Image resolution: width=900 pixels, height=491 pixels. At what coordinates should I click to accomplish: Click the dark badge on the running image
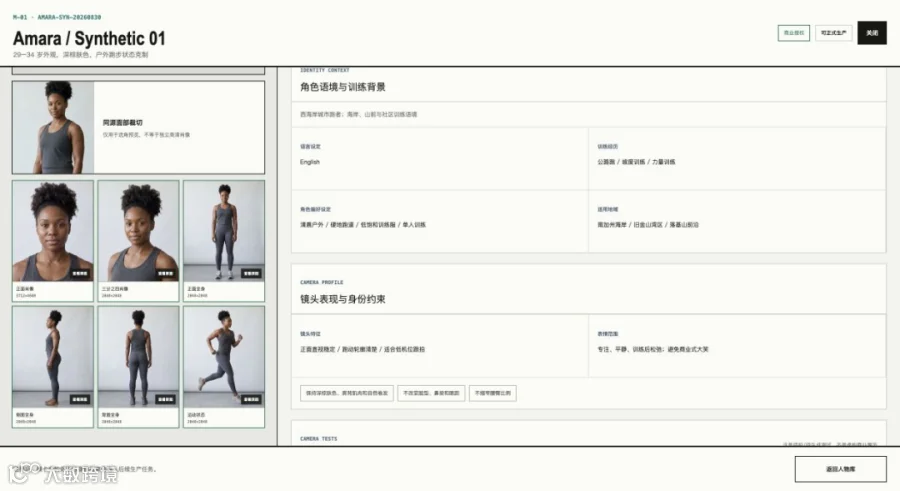pos(251,399)
